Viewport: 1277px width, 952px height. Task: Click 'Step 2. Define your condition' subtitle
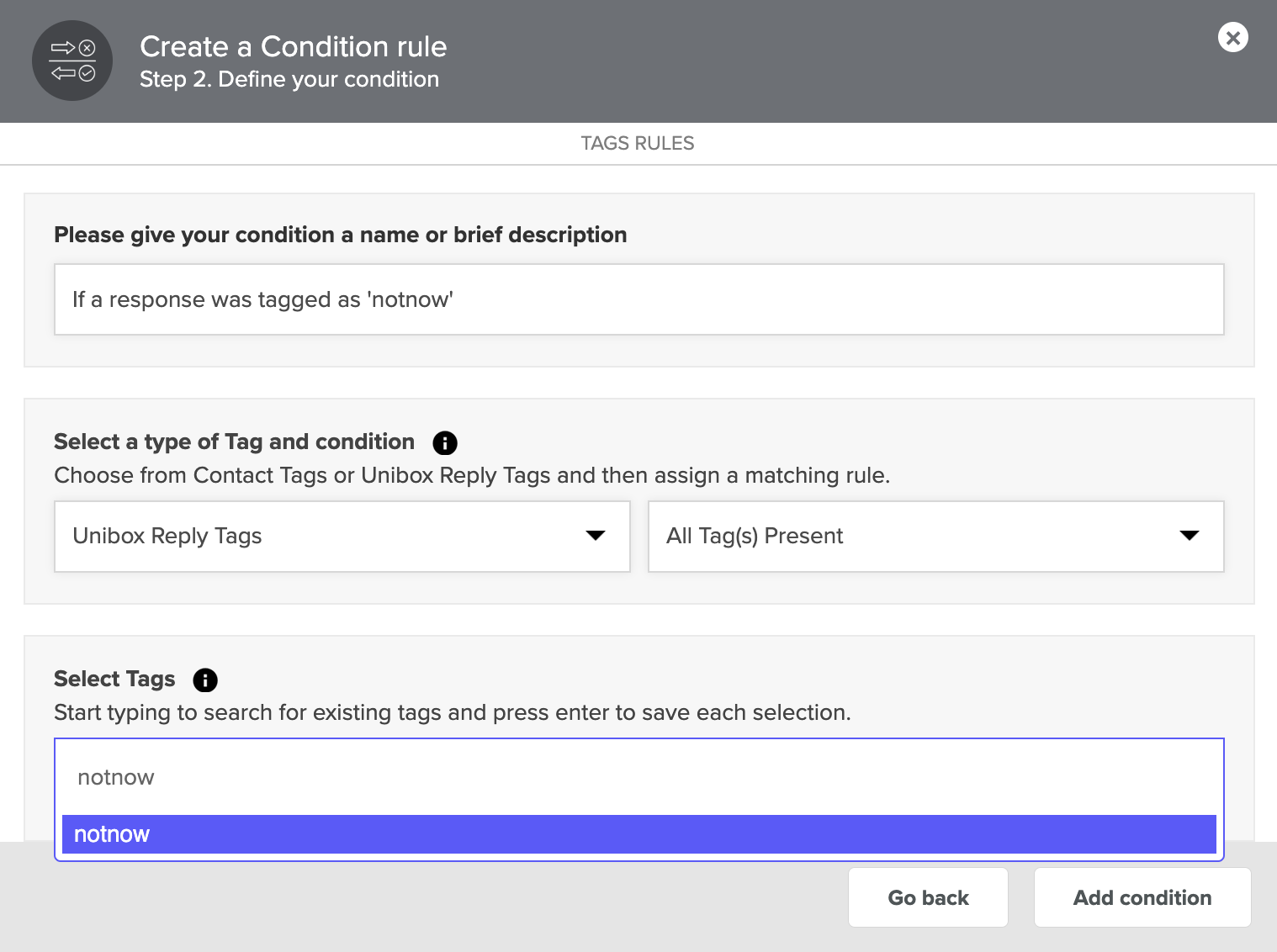point(289,79)
